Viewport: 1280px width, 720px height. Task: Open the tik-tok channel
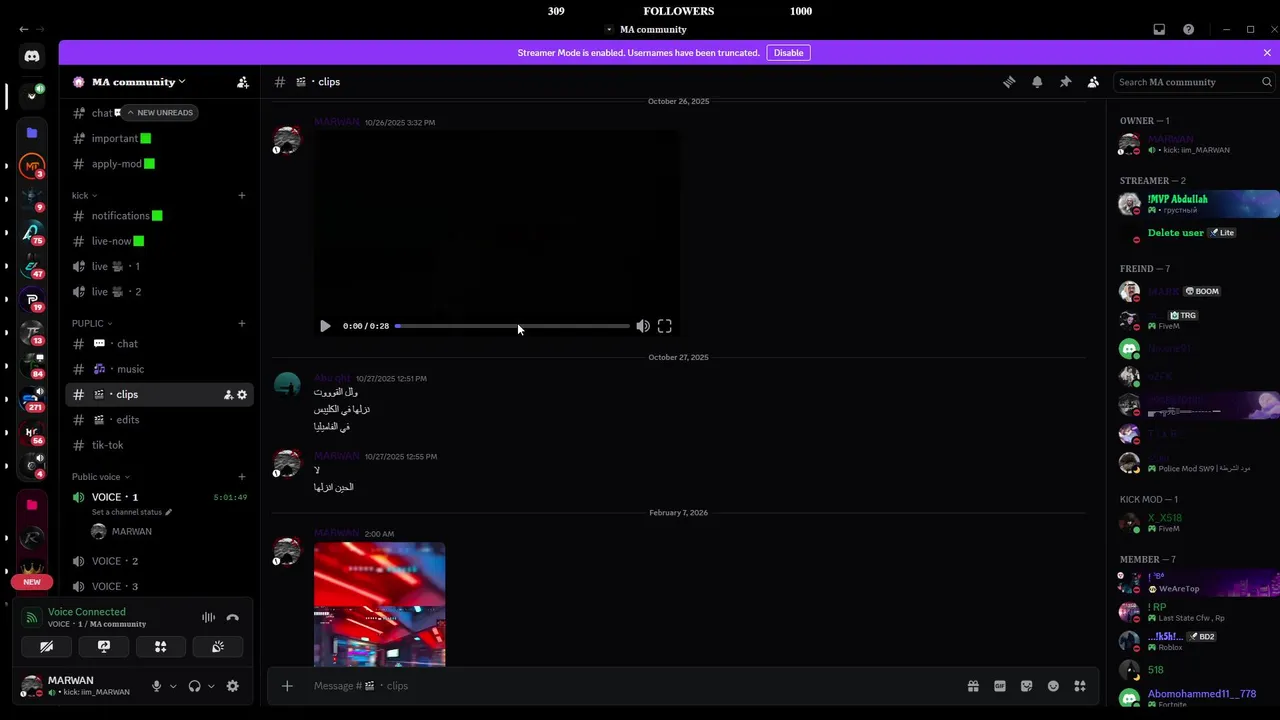[x=159, y=445]
